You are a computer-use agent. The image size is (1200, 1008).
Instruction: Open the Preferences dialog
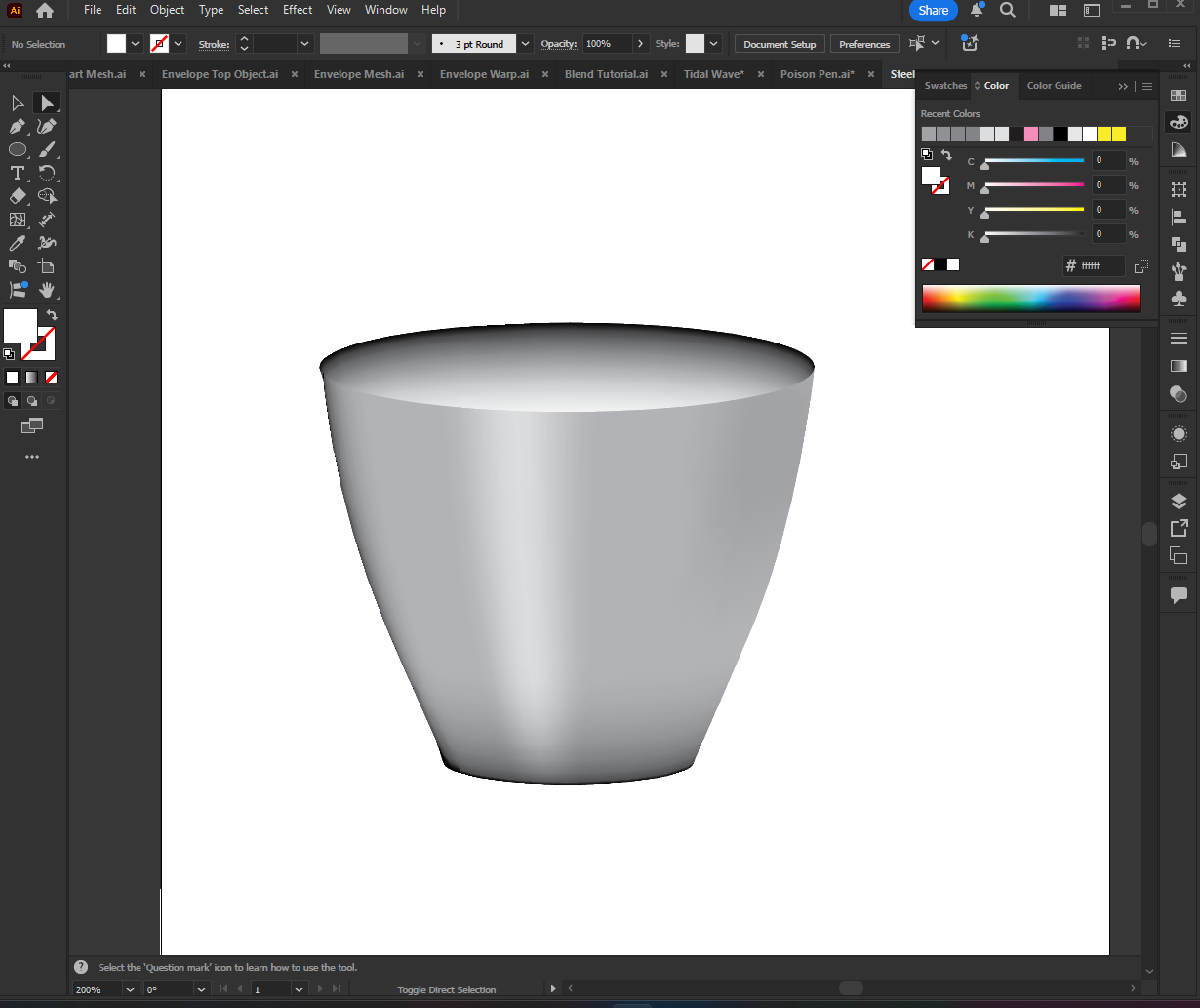(864, 43)
